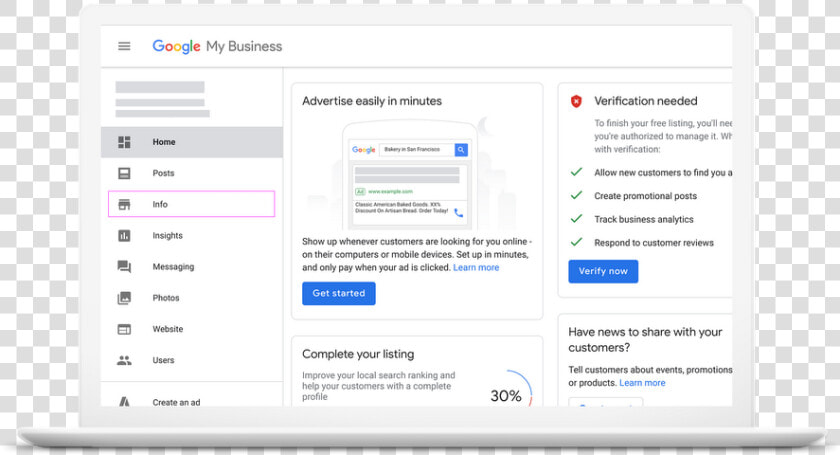The width and height of the screenshot is (840, 455).
Task: Go to Photos section
Action: 192,297
